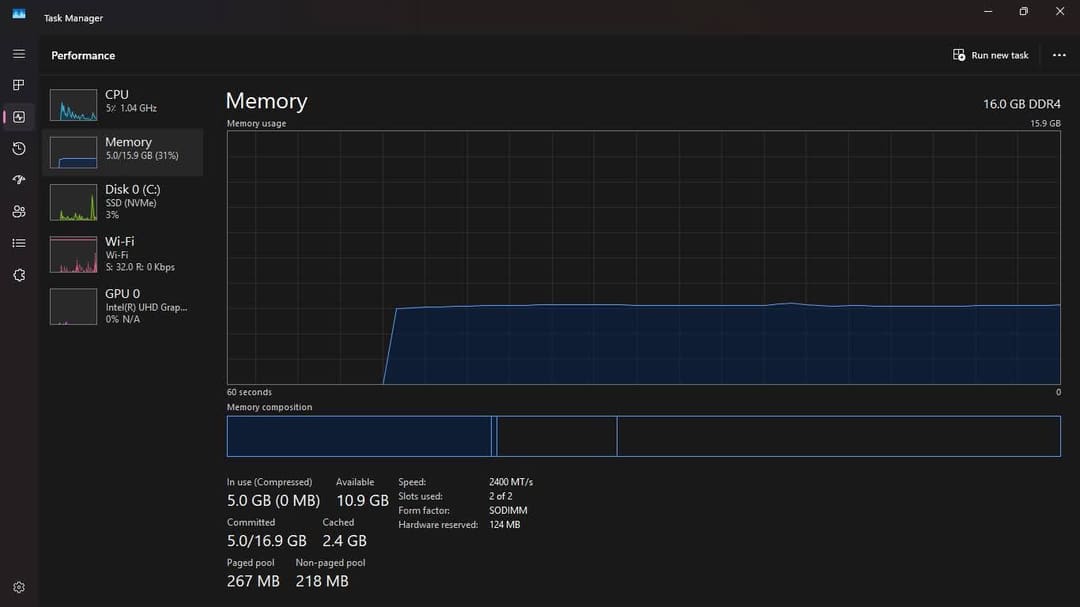Close the Task Manager window
This screenshot has height=607, width=1080.
pyautogui.click(x=1060, y=11)
